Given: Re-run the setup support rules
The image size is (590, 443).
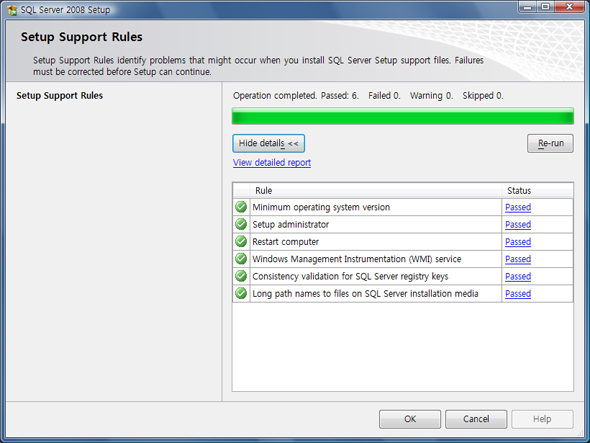Looking at the screenshot, I should [550, 143].
